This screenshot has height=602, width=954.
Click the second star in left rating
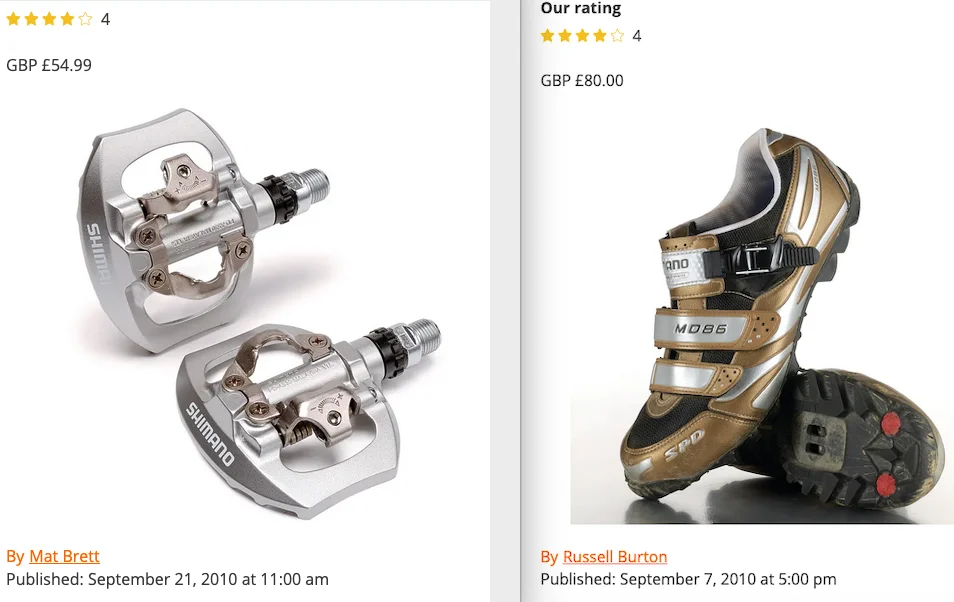coord(32,19)
